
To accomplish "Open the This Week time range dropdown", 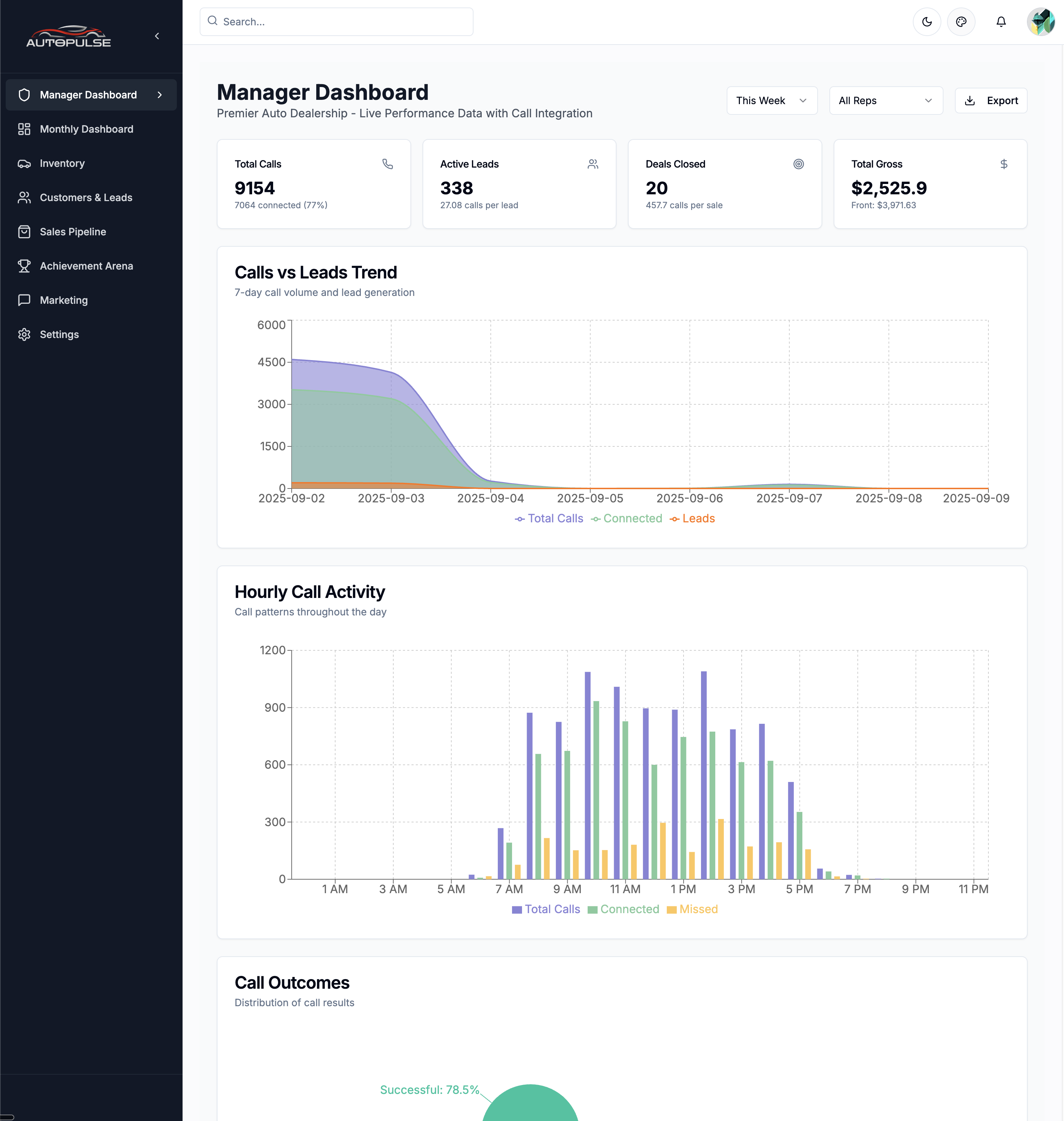I will [772, 100].
